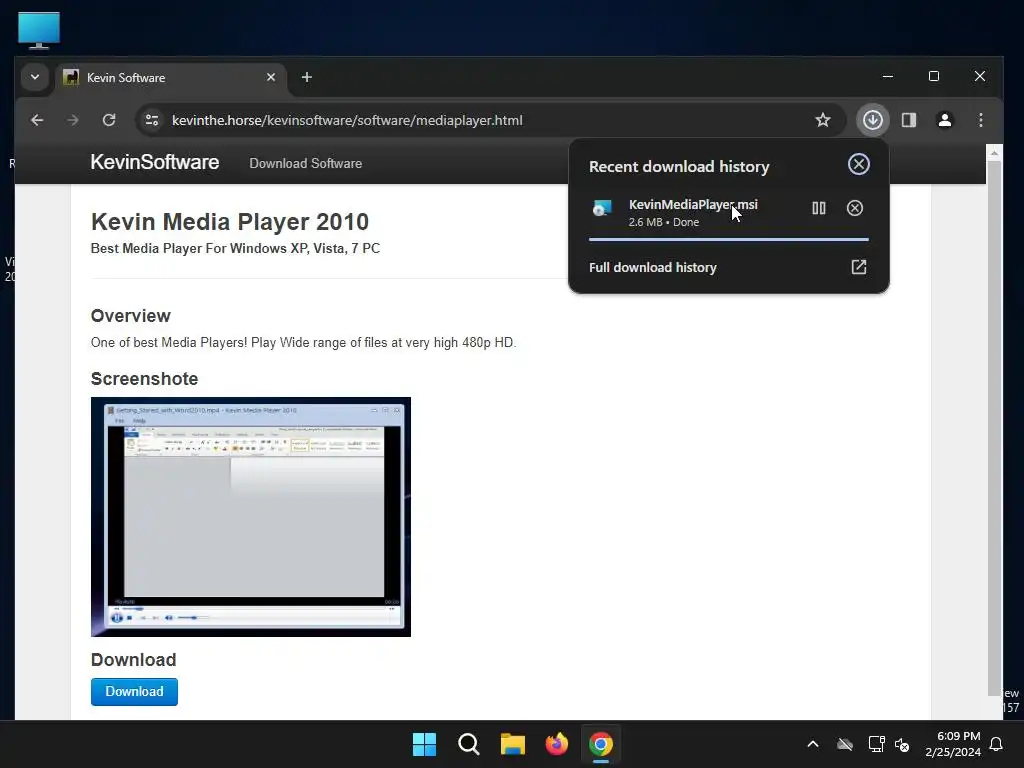Bookmark this page with the star icon

[823, 120]
